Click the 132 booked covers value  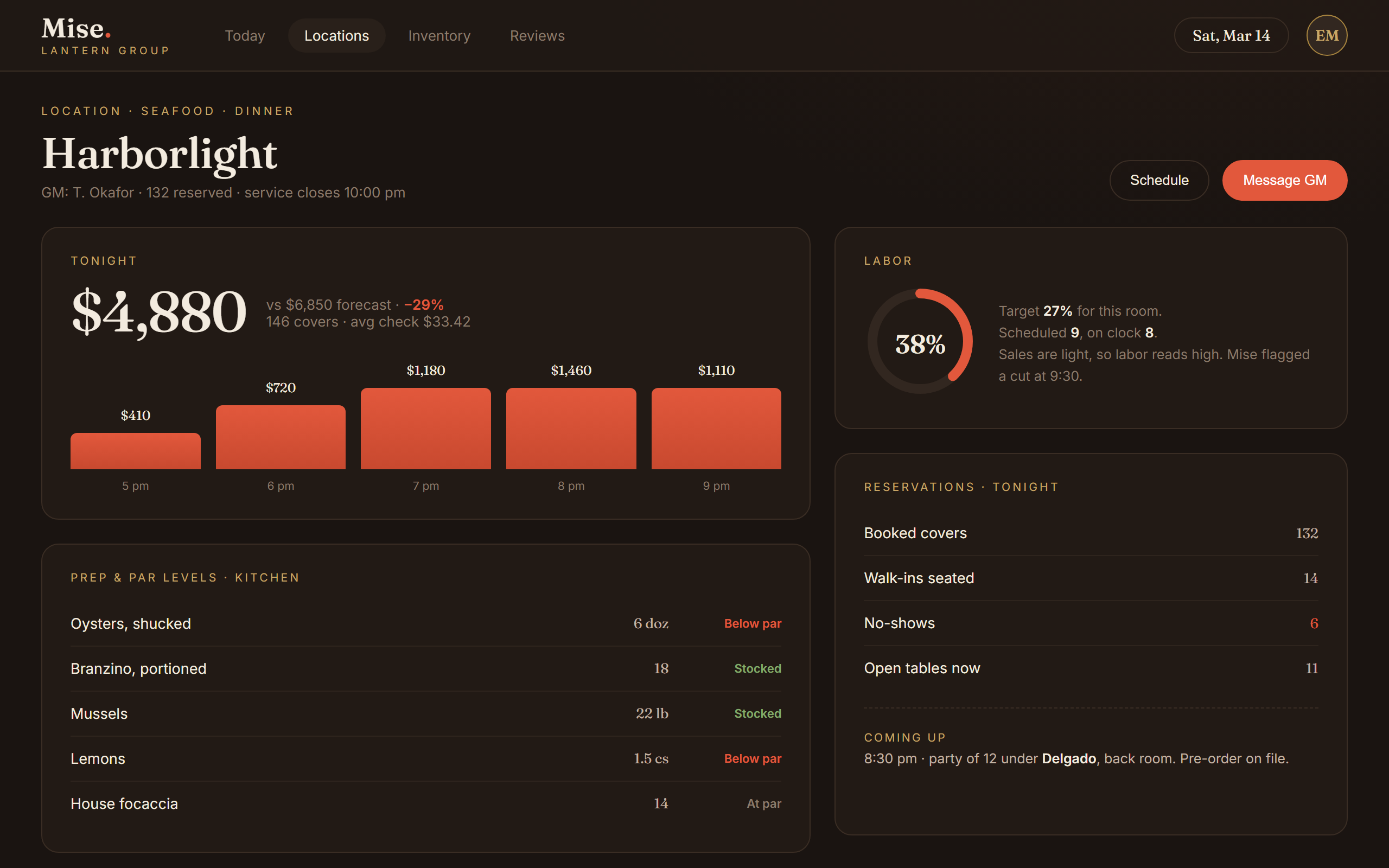point(1307,533)
